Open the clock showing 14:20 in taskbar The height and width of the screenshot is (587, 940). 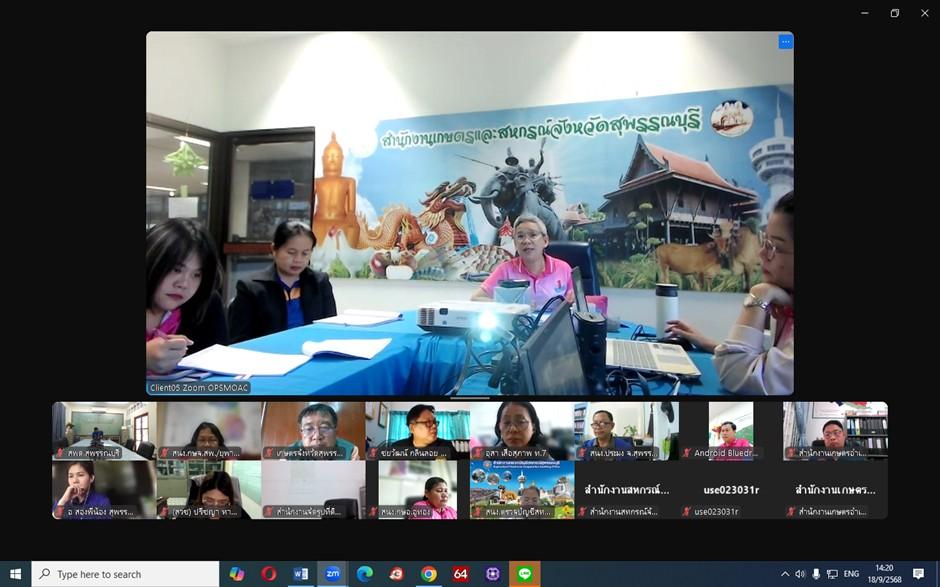(x=884, y=574)
